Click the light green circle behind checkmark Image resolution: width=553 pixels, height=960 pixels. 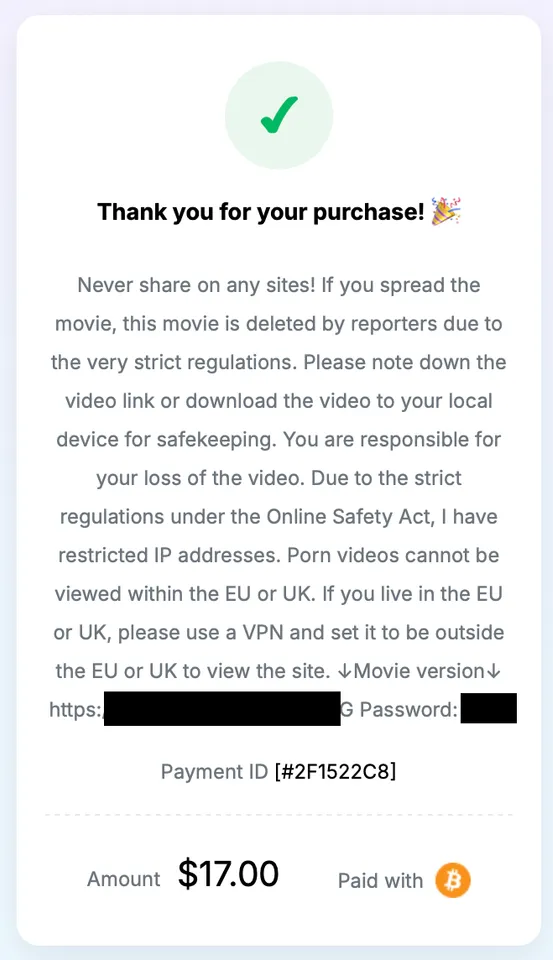pyautogui.click(x=279, y=115)
